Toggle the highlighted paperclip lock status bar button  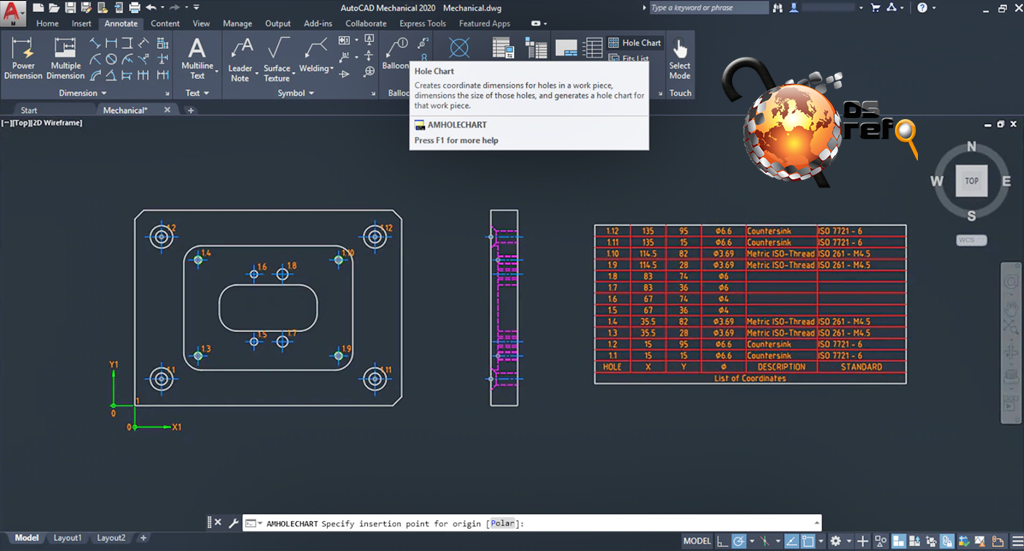coord(947,541)
